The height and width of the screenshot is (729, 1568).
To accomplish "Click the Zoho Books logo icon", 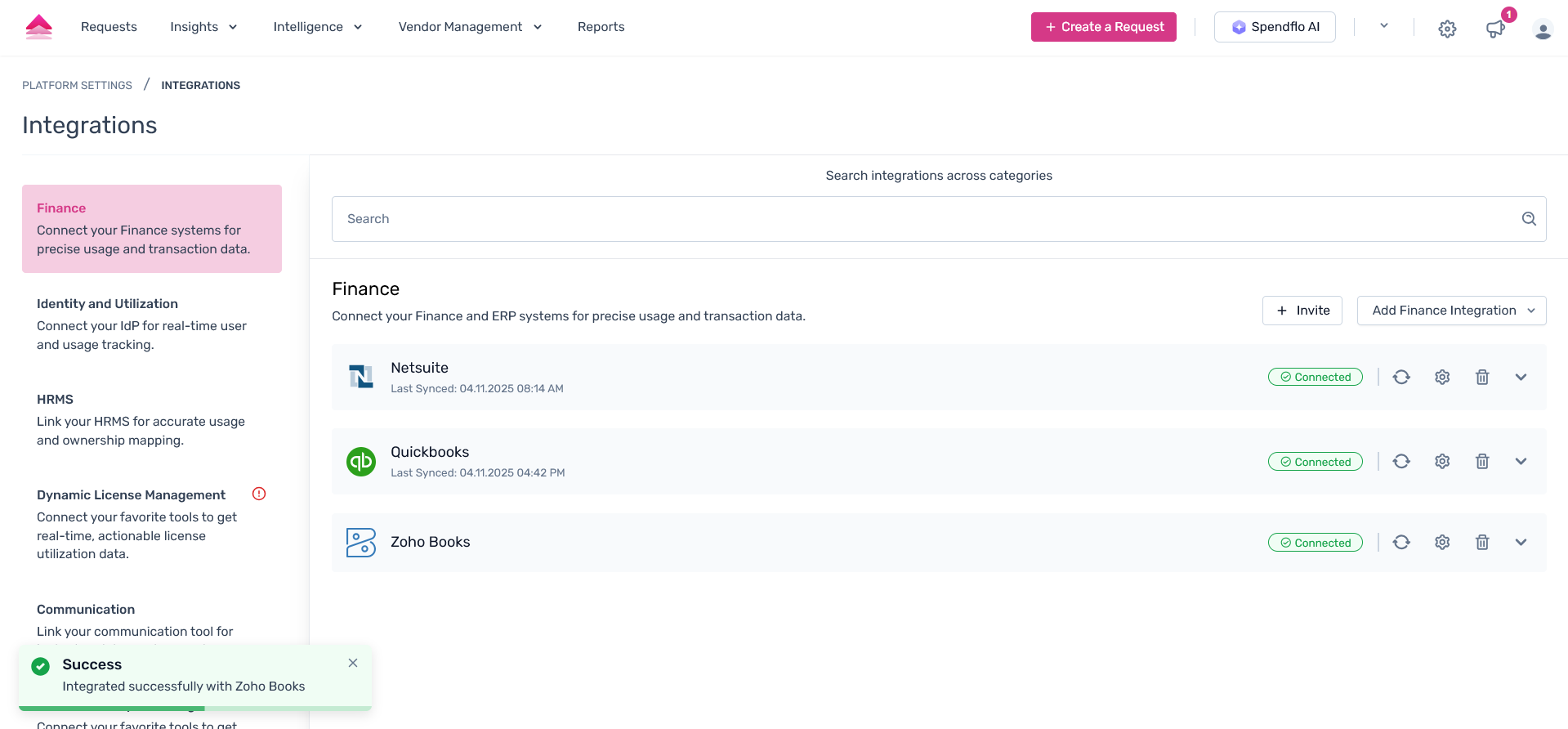I will [361, 543].
